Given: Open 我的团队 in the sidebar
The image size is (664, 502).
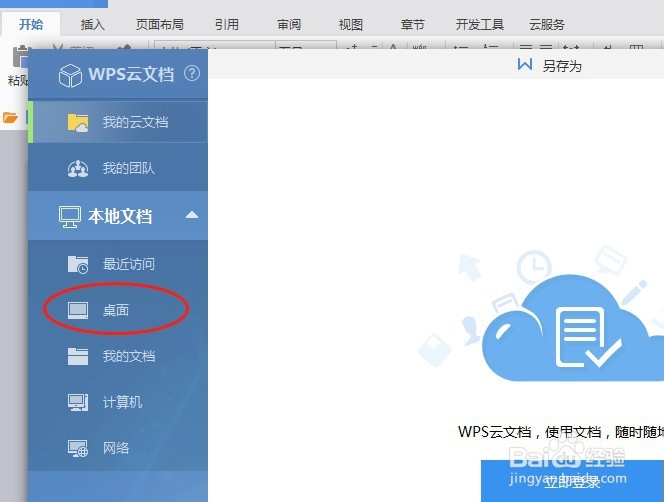Looking at the screenshot, I should 118,168.
